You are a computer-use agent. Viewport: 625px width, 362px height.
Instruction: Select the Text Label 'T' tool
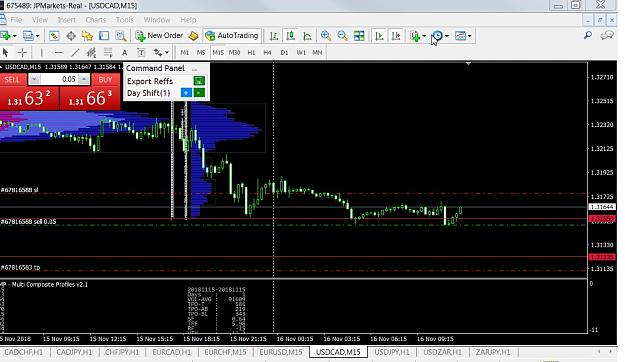coord(141,52)
